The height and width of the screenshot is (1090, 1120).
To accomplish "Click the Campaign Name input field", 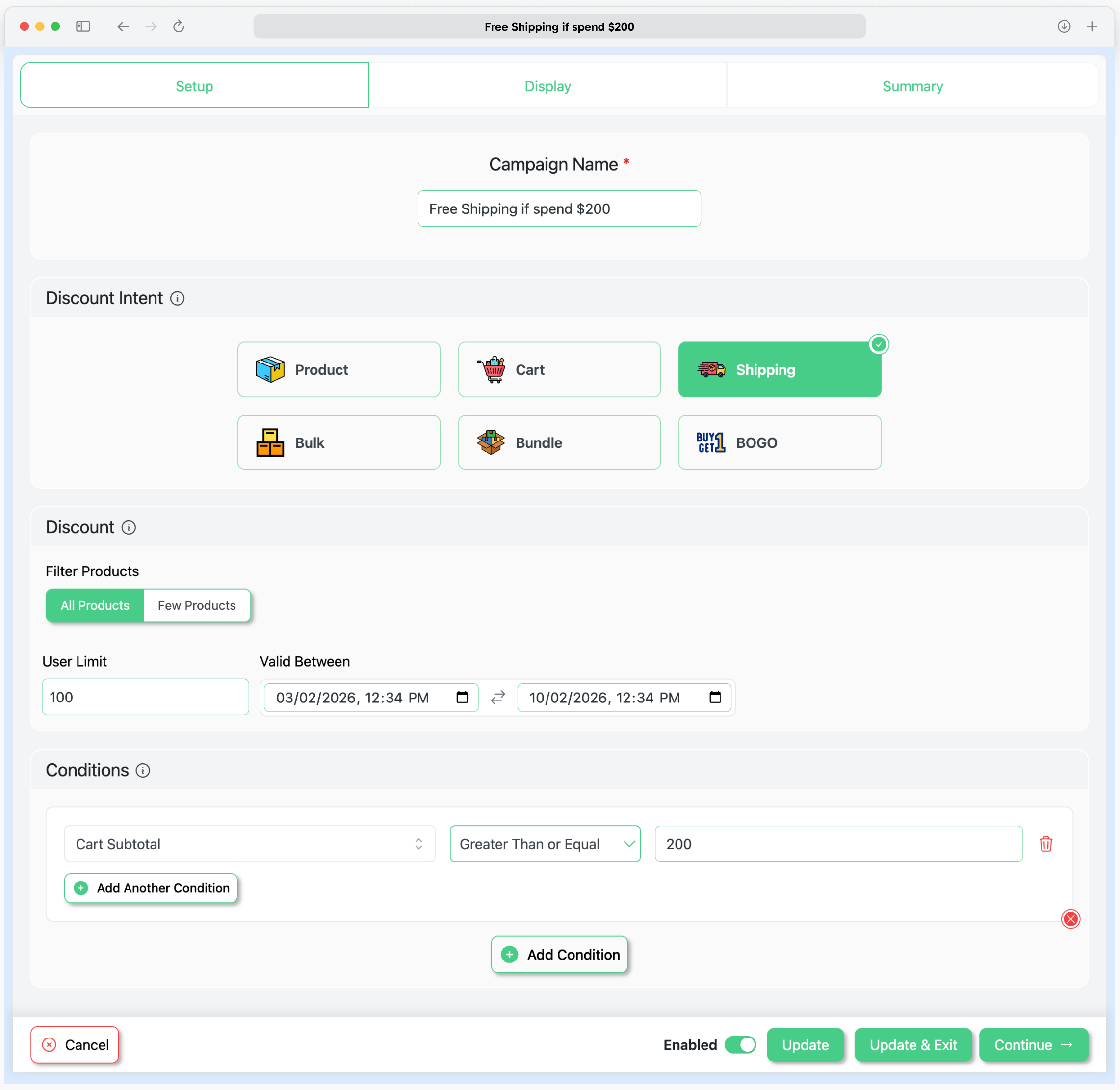I will [x=559, y=208].
